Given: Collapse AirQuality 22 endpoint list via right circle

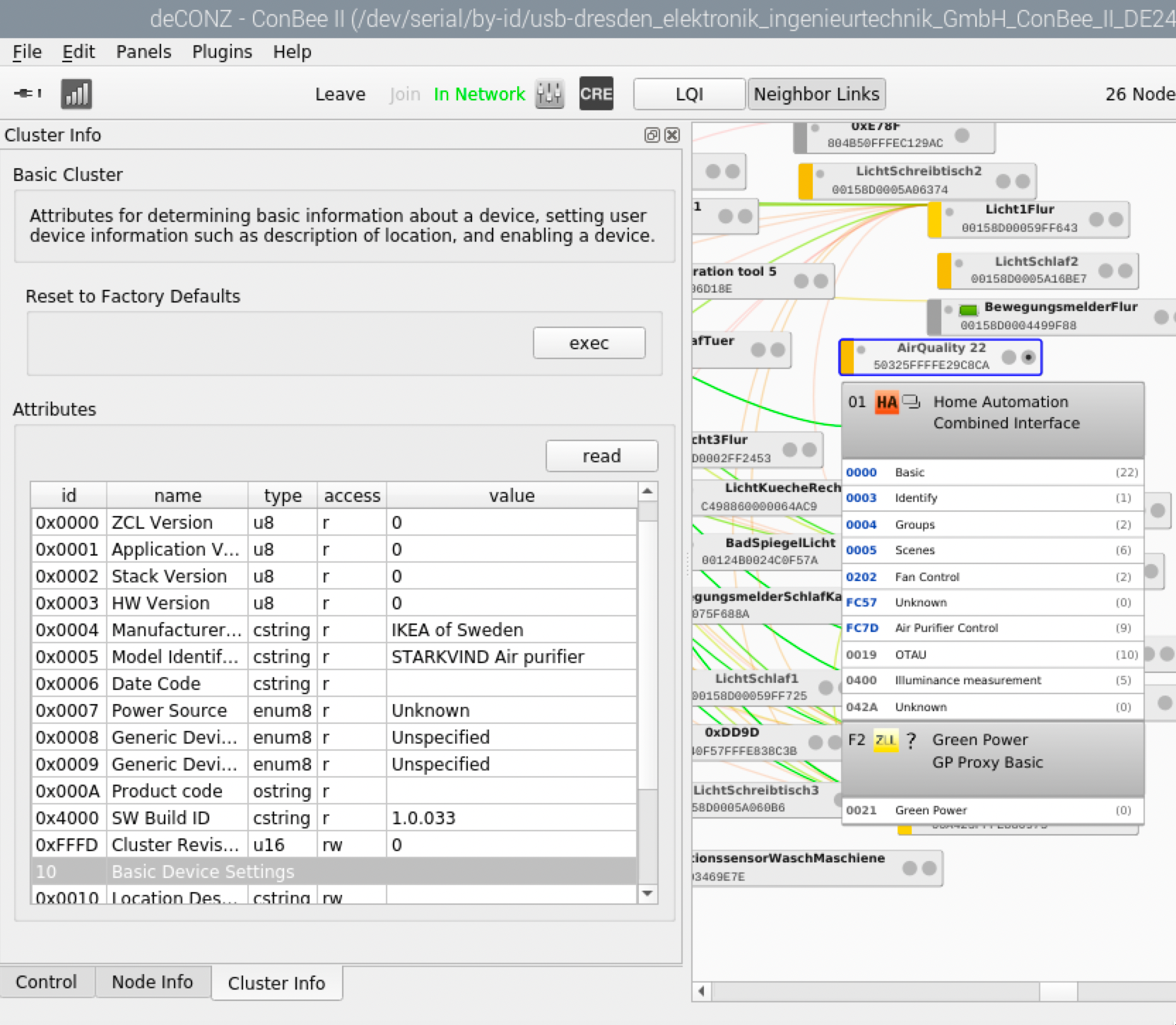Looking at the screenshot, I should [x=1028, y=357].
